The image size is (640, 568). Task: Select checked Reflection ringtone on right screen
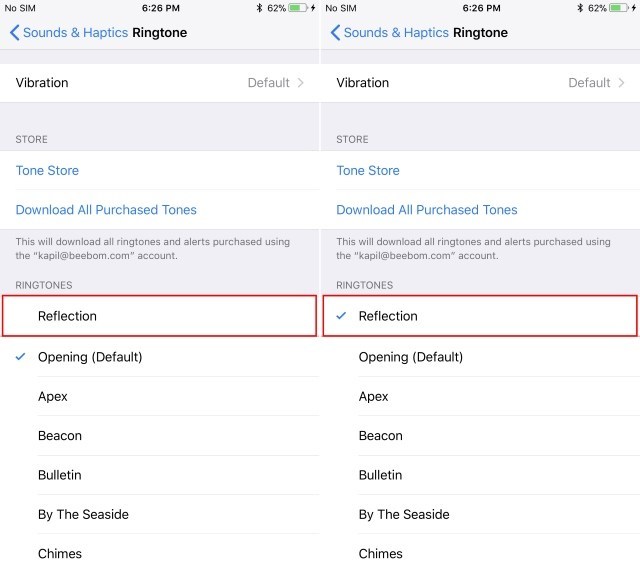point(480,316)
